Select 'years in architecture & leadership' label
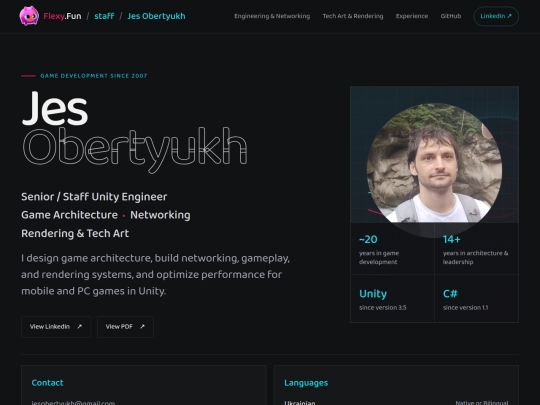 click(475, 258)
